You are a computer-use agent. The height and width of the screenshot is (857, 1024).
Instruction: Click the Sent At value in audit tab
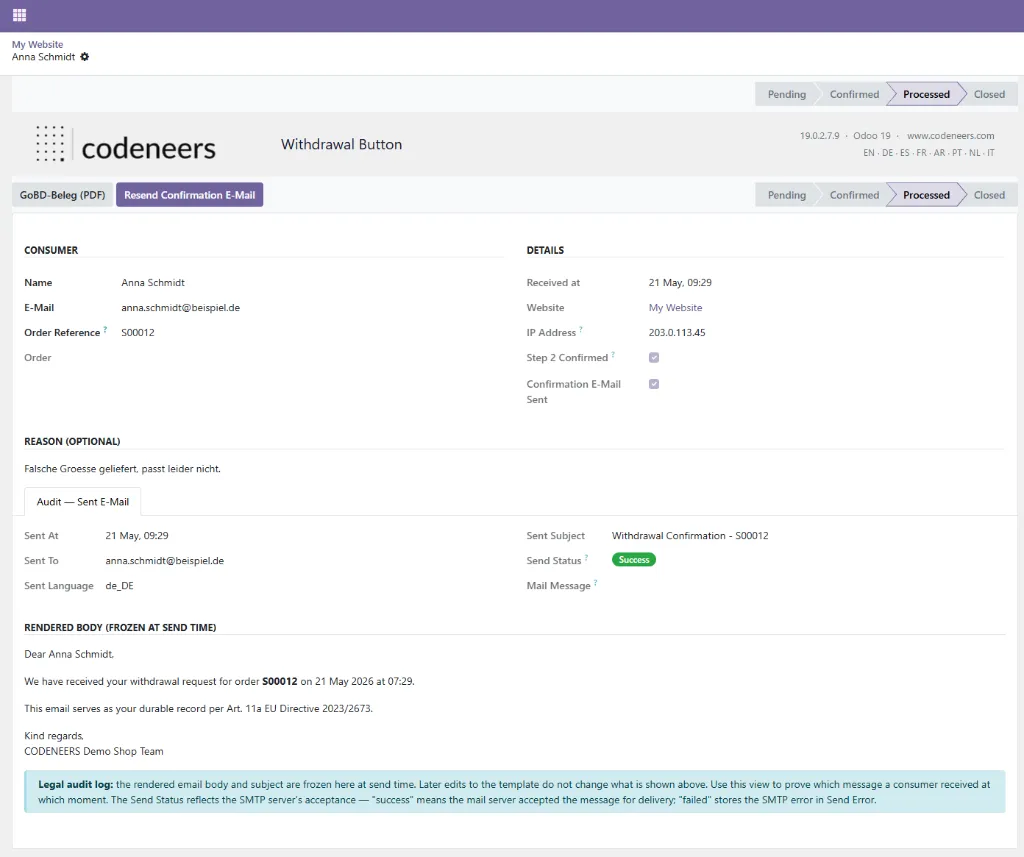click(x=136, y=536)
